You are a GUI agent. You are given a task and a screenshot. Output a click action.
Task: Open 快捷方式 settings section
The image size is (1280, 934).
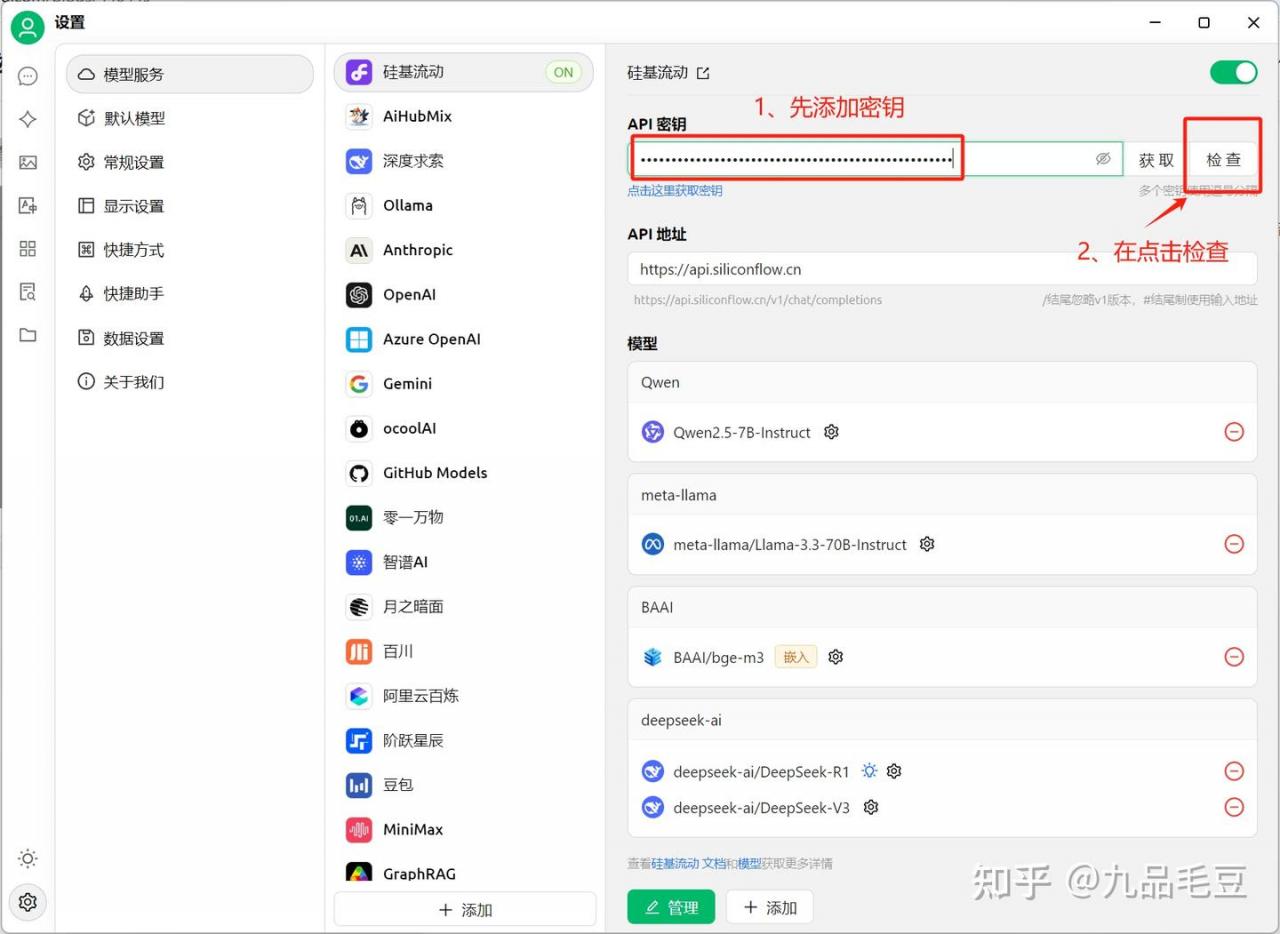tap(190, 250)
